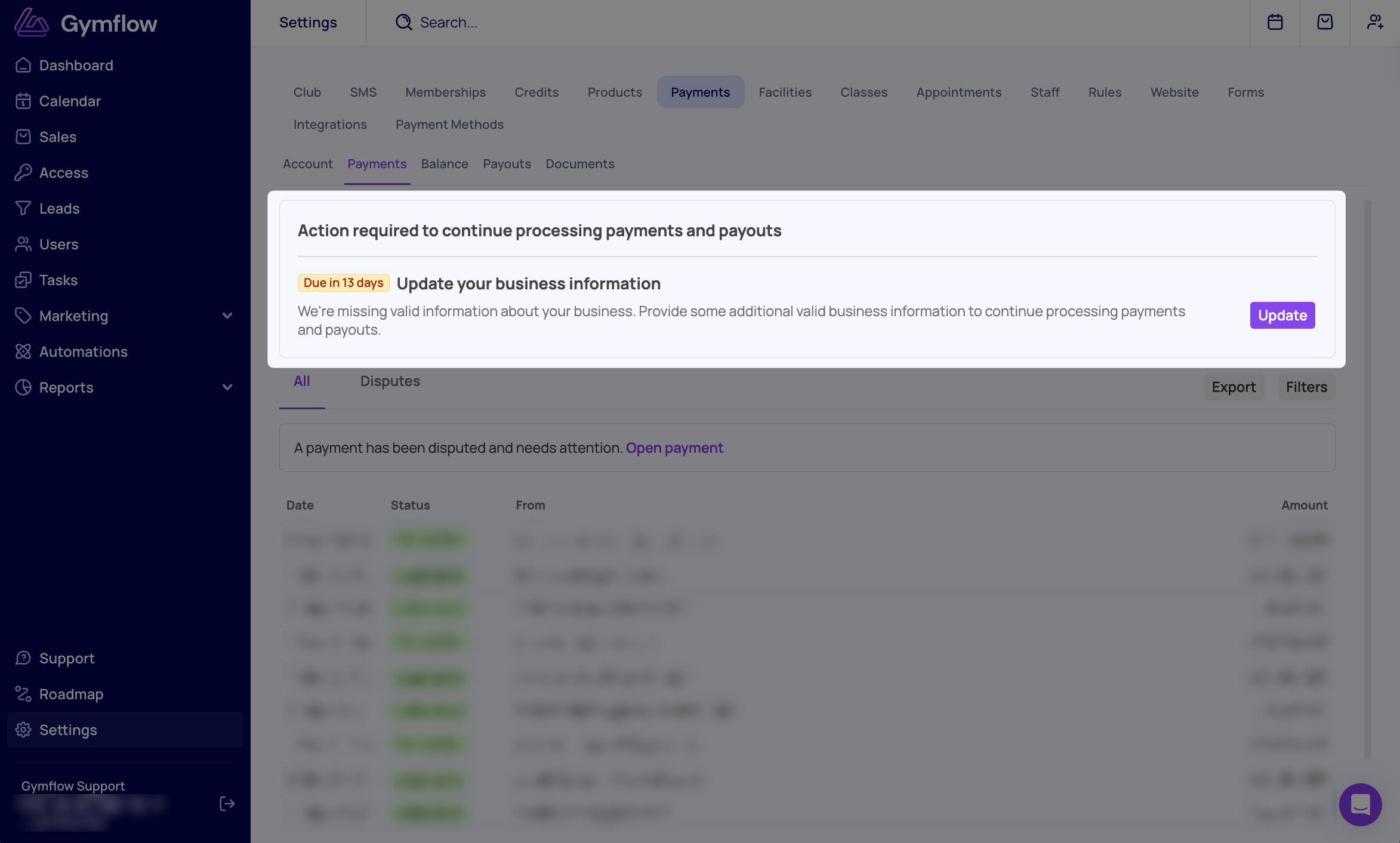The height and width of the screenshot is (843, 1400).
Task: Click the Gymflow logo icon
Action: [x=32, y=23]
